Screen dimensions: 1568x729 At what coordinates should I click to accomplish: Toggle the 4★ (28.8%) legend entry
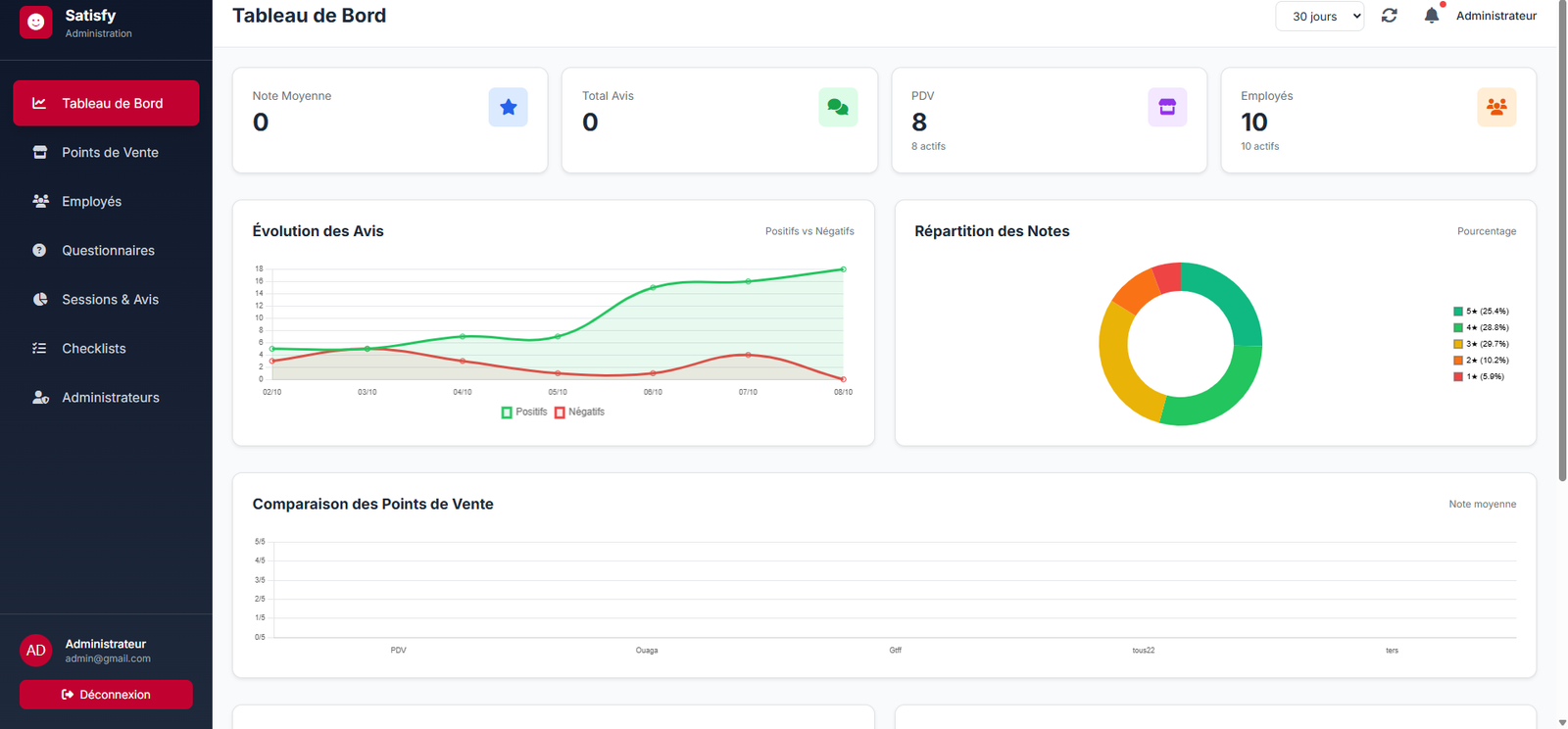(x=1481, y=328)
